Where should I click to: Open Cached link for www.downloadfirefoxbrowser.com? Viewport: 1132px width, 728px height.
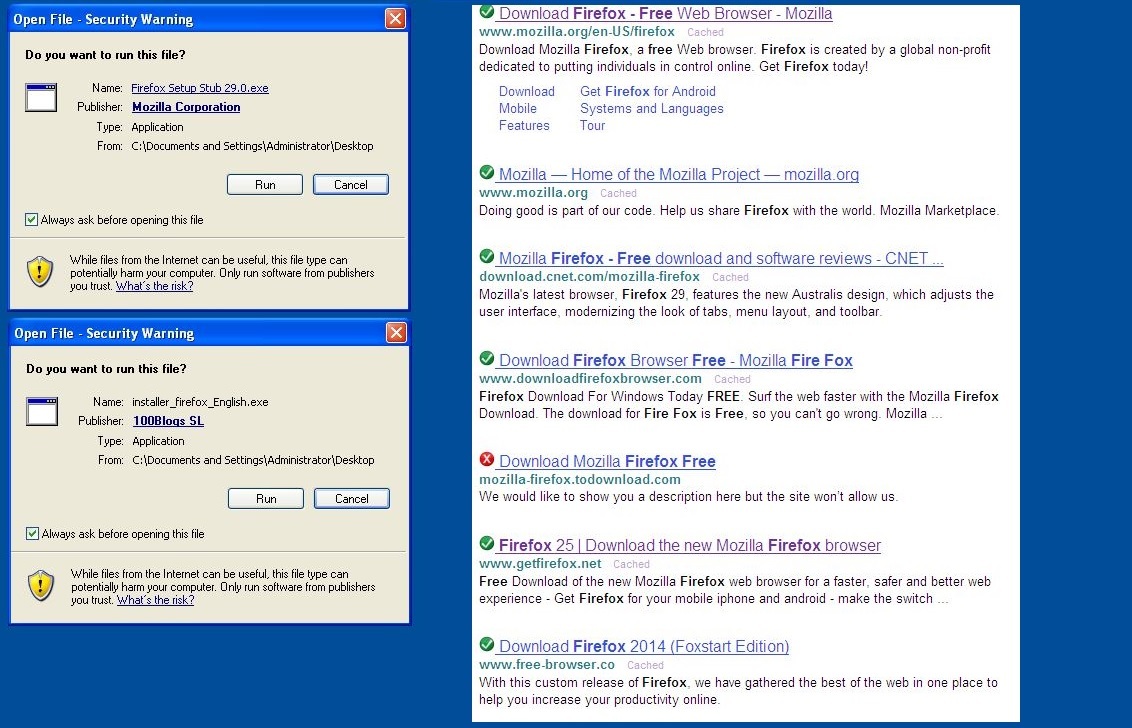[x=732, y=378]
